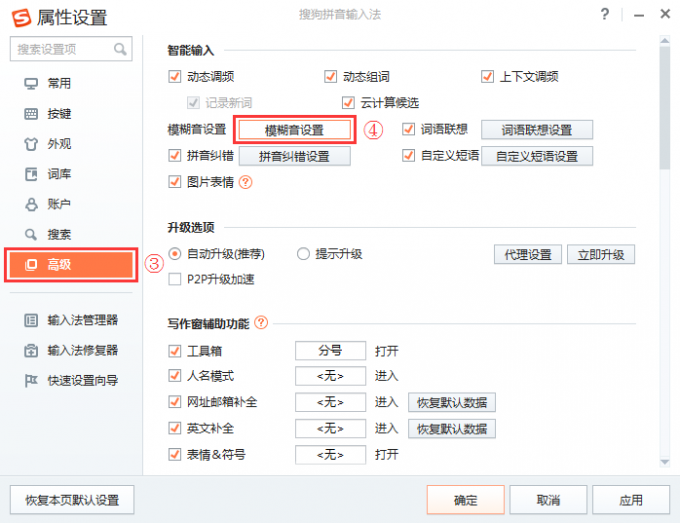Open 自定义短语设置
This screenshot has width=680, height=523.
click(537, 156)
